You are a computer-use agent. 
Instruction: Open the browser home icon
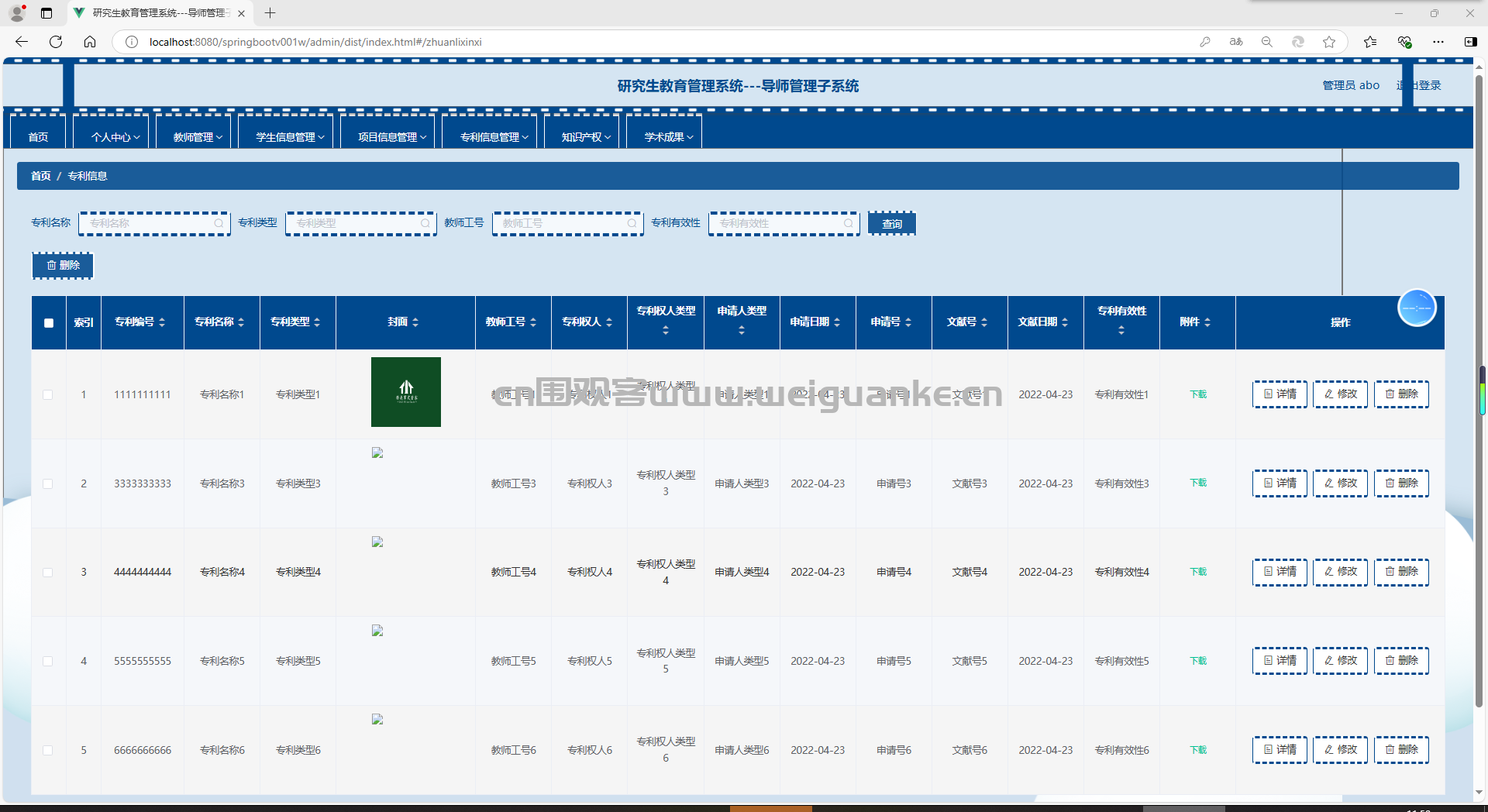(90, 42)
